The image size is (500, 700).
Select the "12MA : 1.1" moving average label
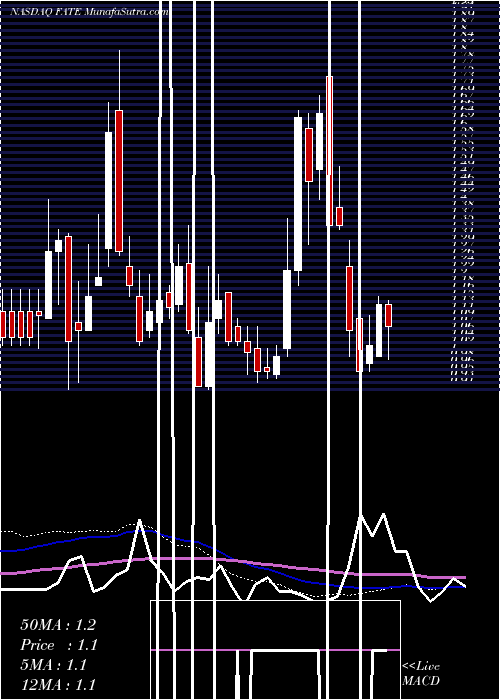pyautogui.click(x=58, y=685)
